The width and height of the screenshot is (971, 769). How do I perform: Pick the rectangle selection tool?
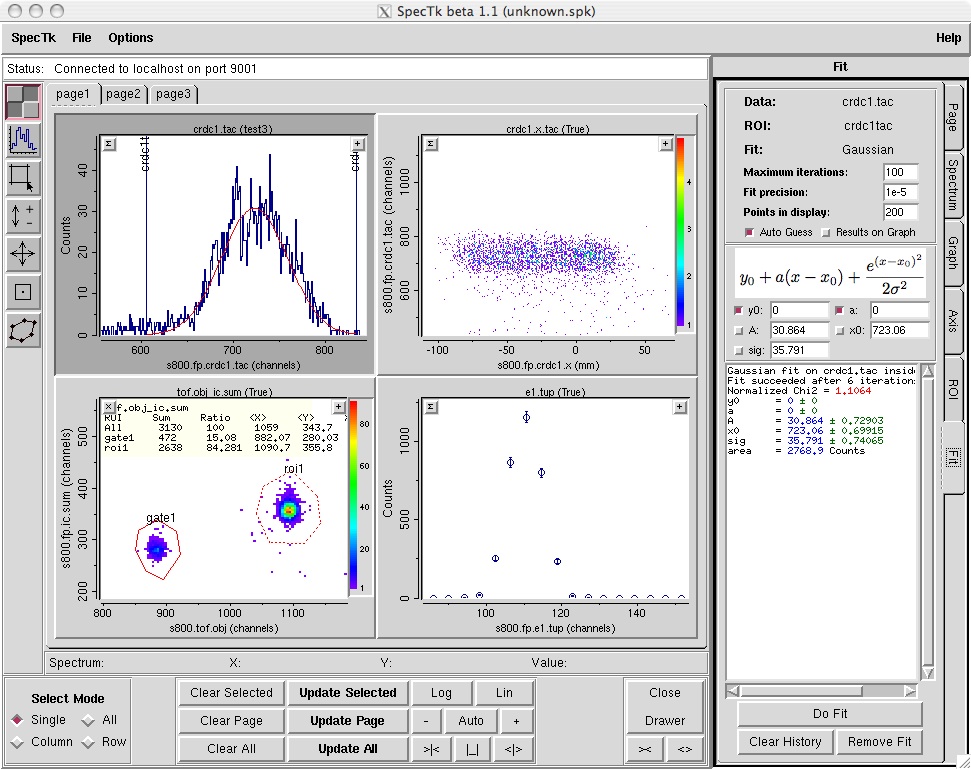[23, 178]
